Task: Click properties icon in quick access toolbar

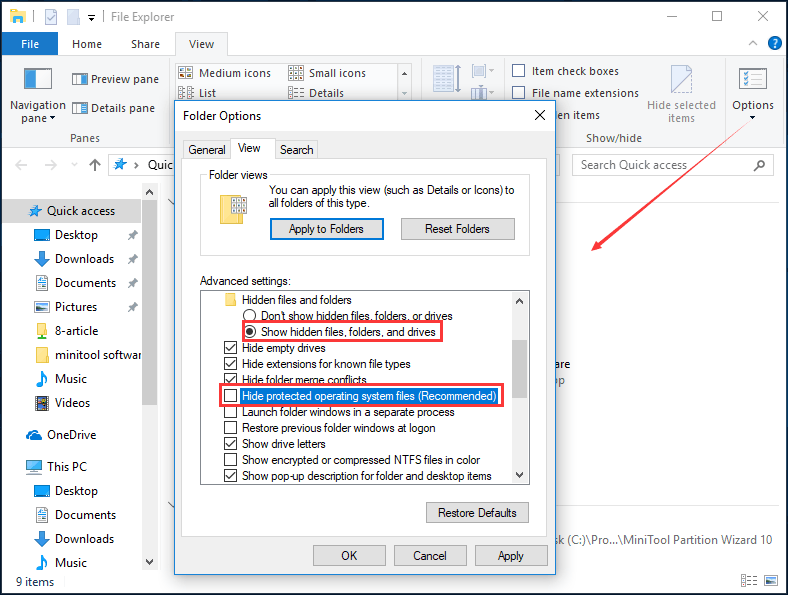Action: click(51, 17)
